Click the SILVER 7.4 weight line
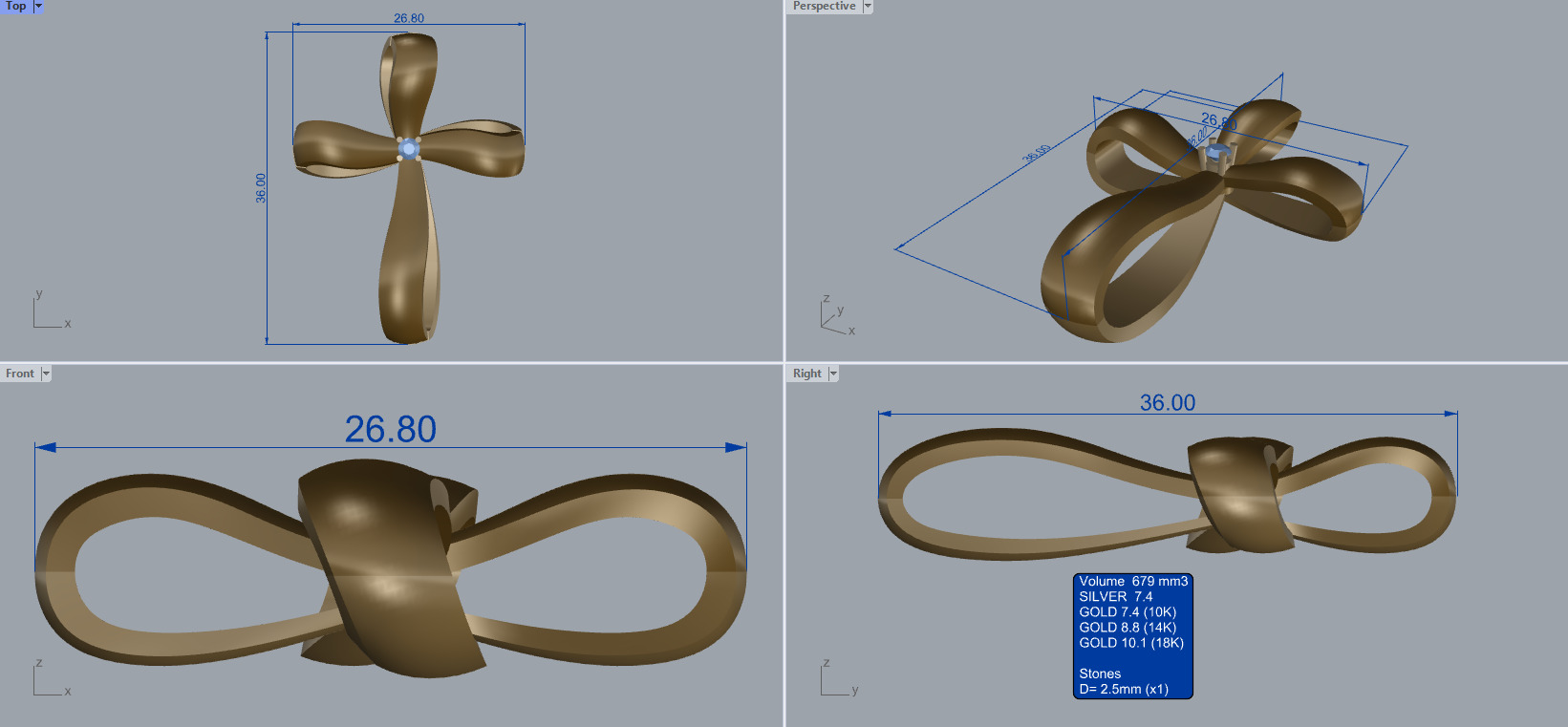 tap(1116, 596)
